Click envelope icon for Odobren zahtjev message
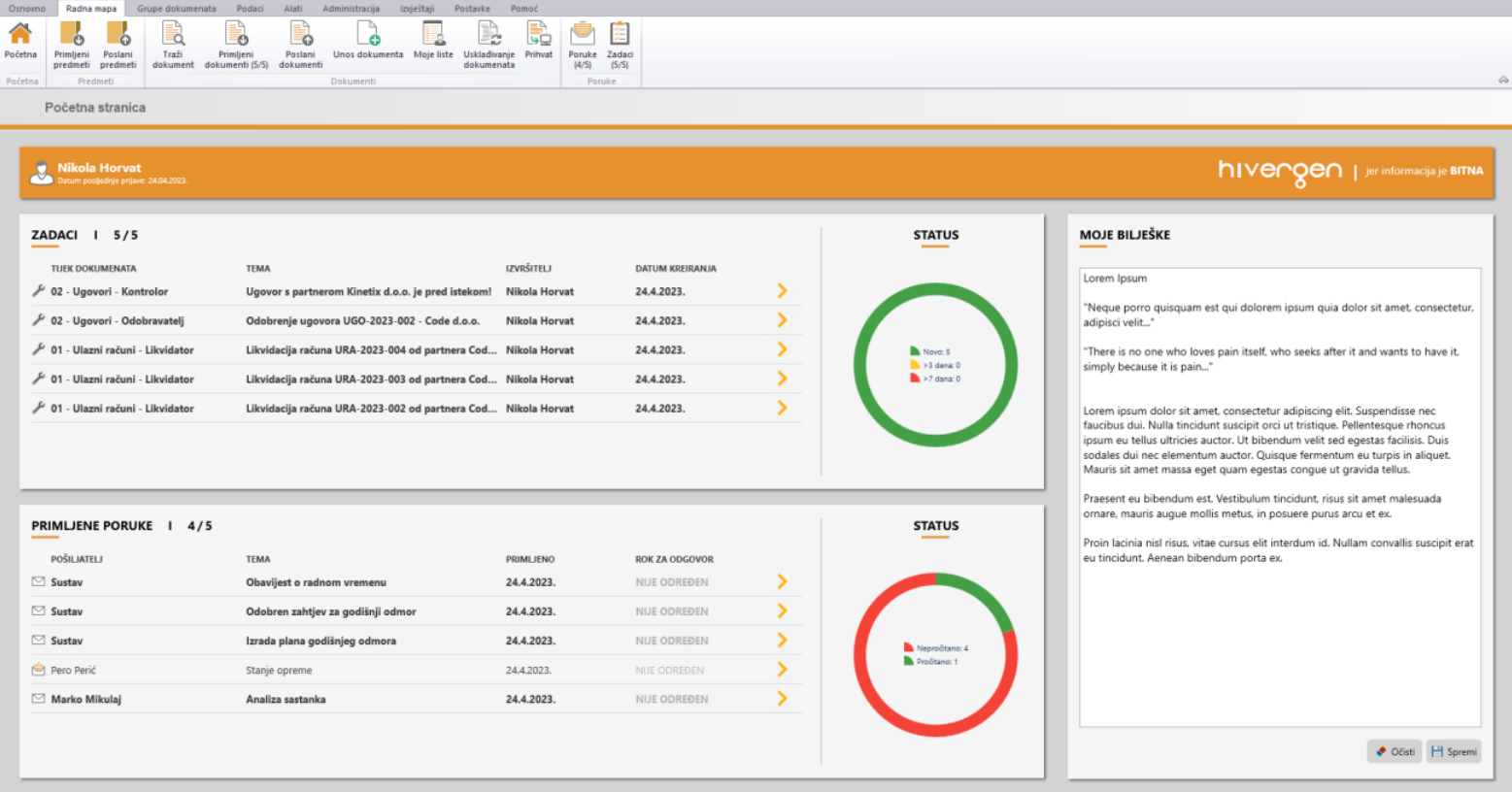 39,610
